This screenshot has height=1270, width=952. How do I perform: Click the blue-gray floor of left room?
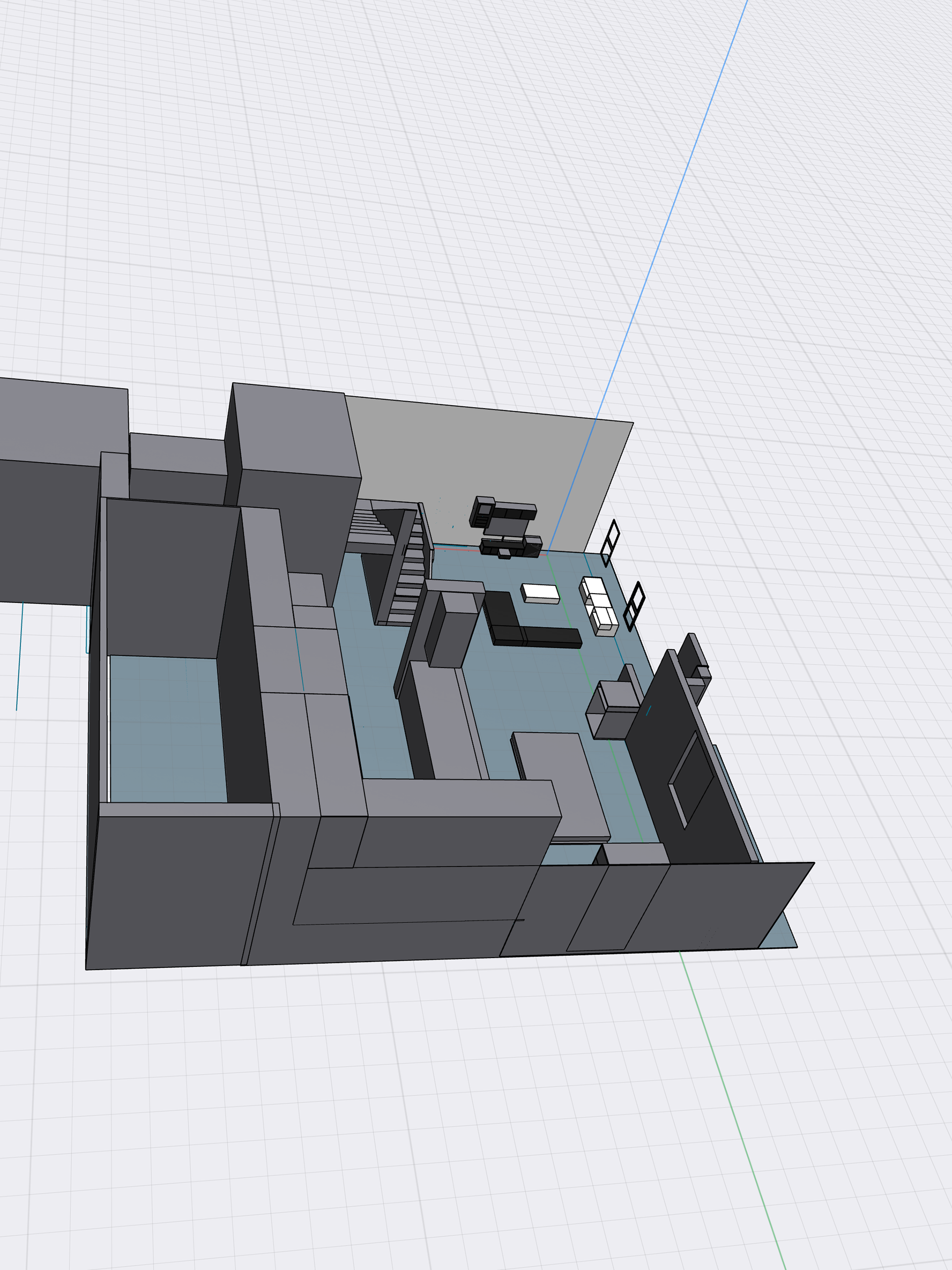(167, 729)
